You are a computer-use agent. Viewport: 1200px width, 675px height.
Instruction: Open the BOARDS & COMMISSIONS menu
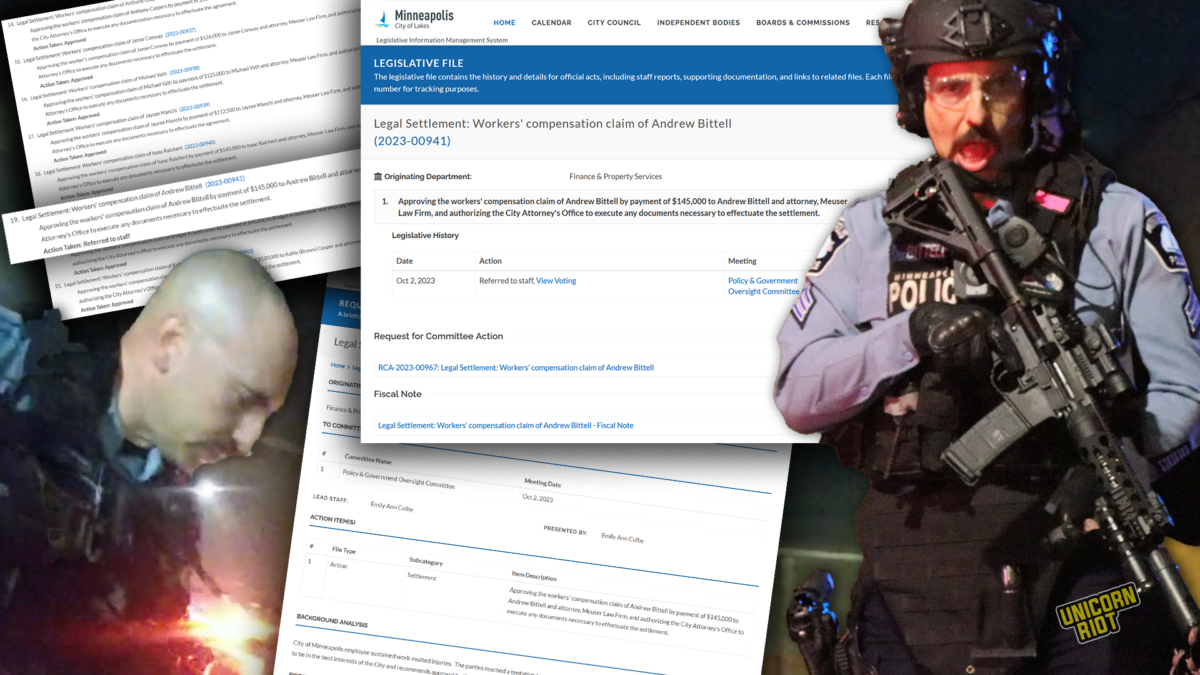803,22
